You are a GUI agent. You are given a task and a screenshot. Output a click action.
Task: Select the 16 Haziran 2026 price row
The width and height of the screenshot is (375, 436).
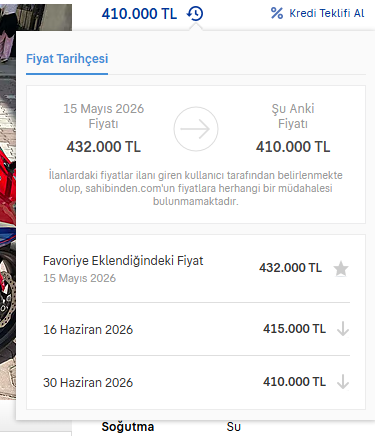coord(196,329)
